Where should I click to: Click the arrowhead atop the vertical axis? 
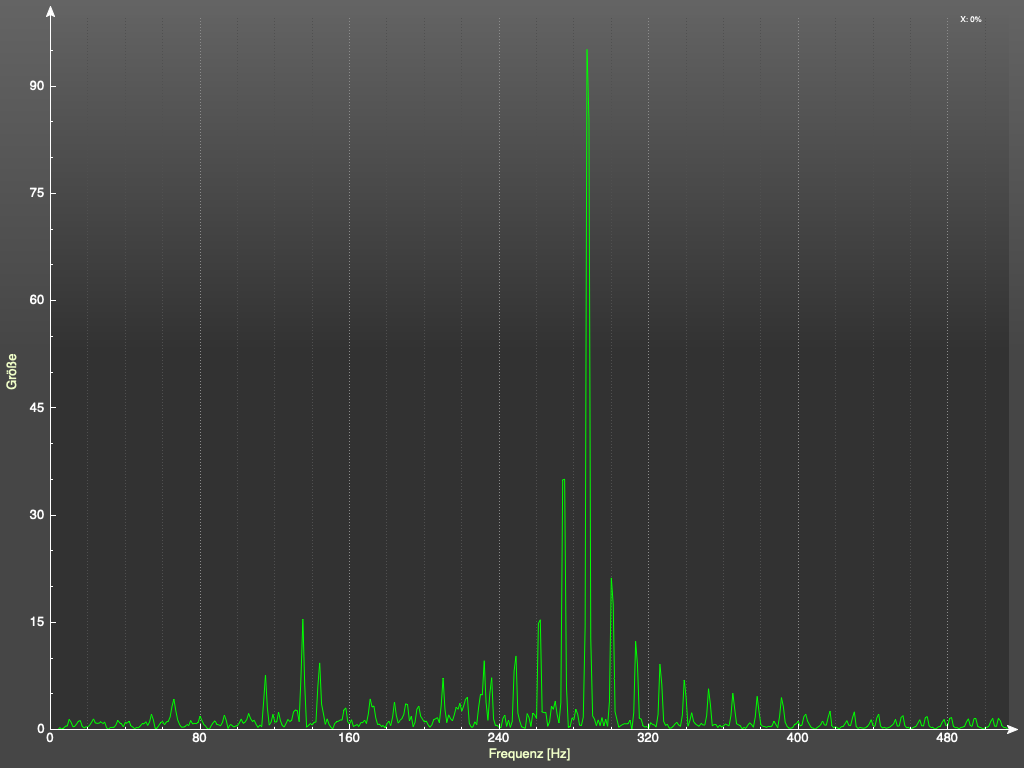[x=50, y=12]
